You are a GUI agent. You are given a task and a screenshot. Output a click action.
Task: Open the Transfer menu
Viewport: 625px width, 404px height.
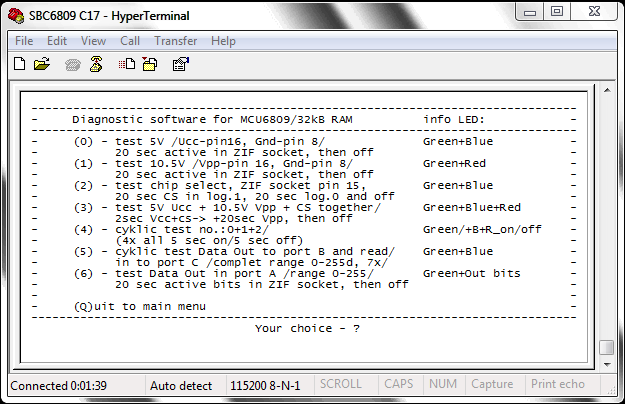(x=175, y=41)
